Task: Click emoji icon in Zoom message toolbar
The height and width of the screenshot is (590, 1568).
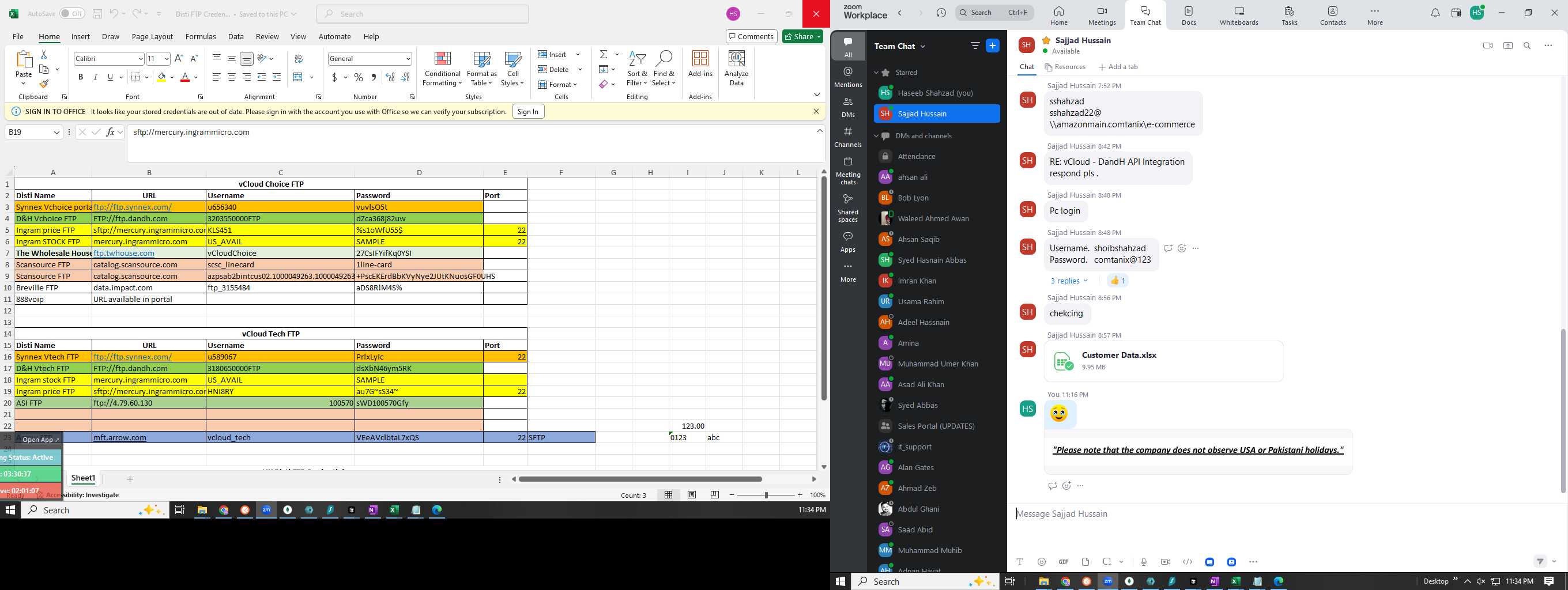Action: pos(1042,561)
